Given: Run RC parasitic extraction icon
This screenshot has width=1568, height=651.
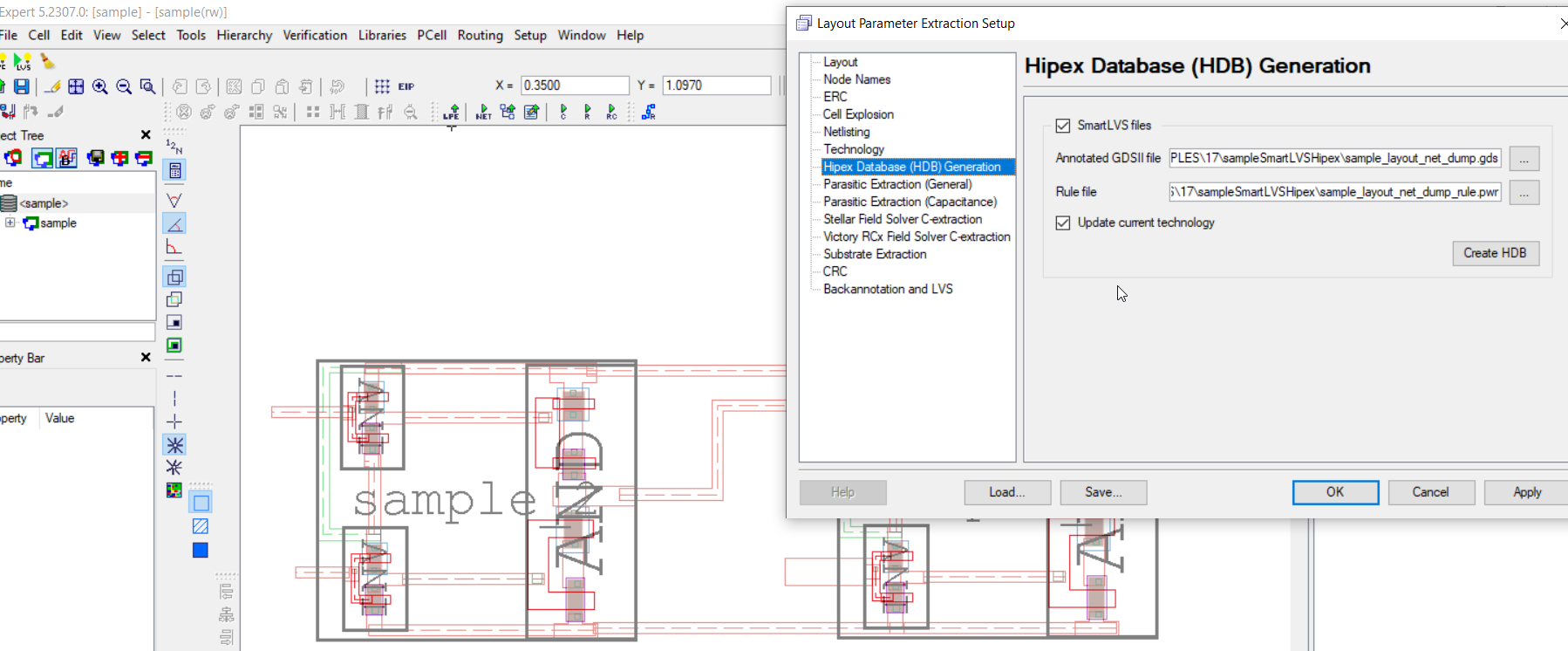Looking at the screenshot, I should coord(611,112).
